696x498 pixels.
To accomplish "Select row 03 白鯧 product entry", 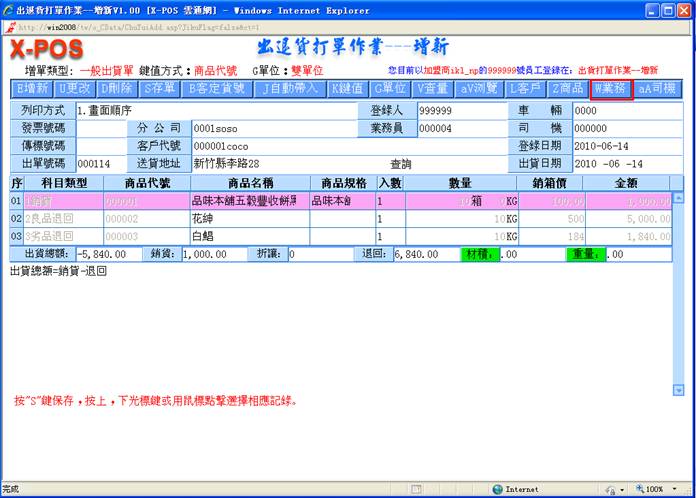I will [247, 235].
